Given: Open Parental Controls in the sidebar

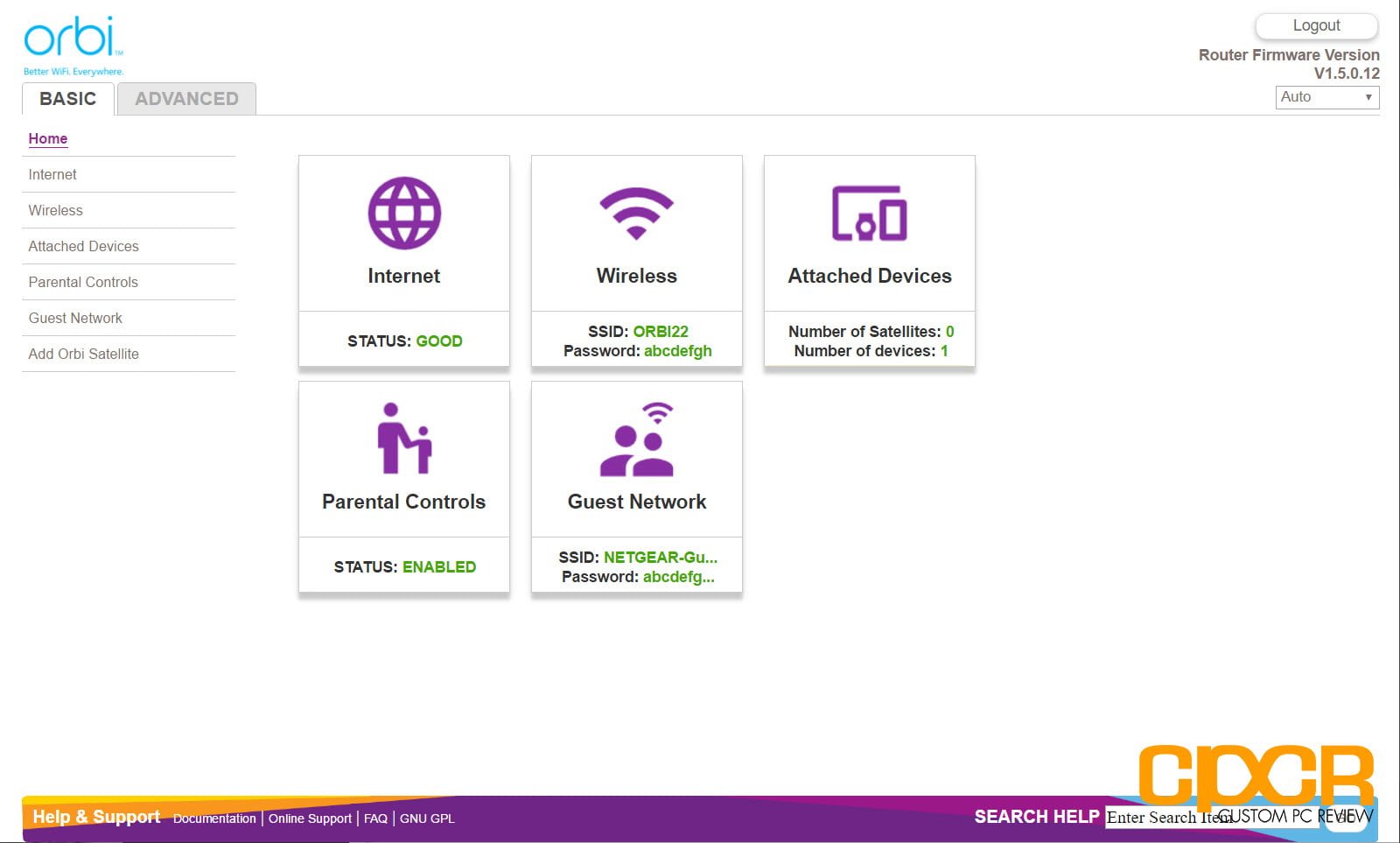Looking at the screenshot, I should click(x=83, y=282).
